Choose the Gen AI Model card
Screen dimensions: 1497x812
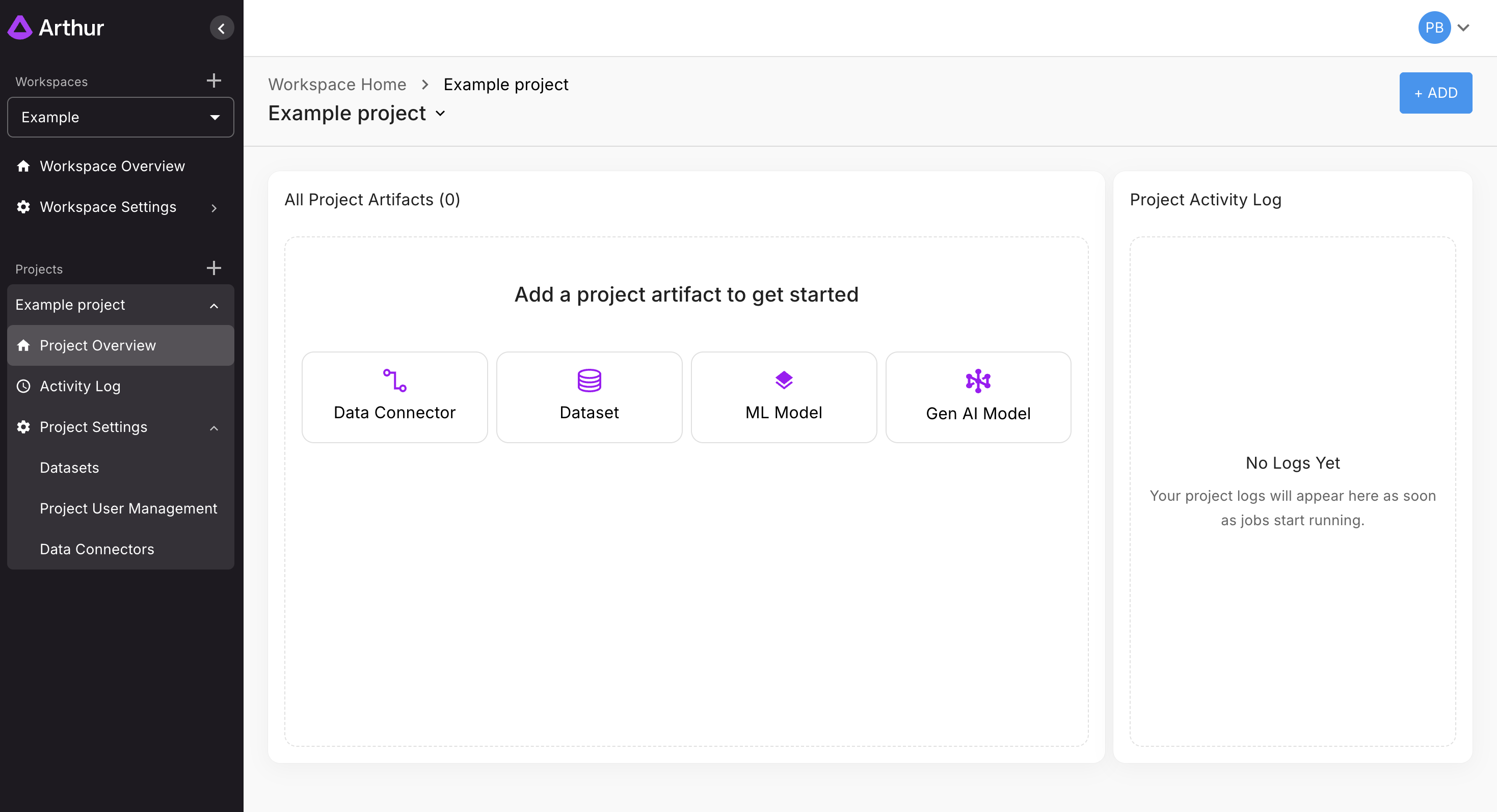(x=977, y=397)
